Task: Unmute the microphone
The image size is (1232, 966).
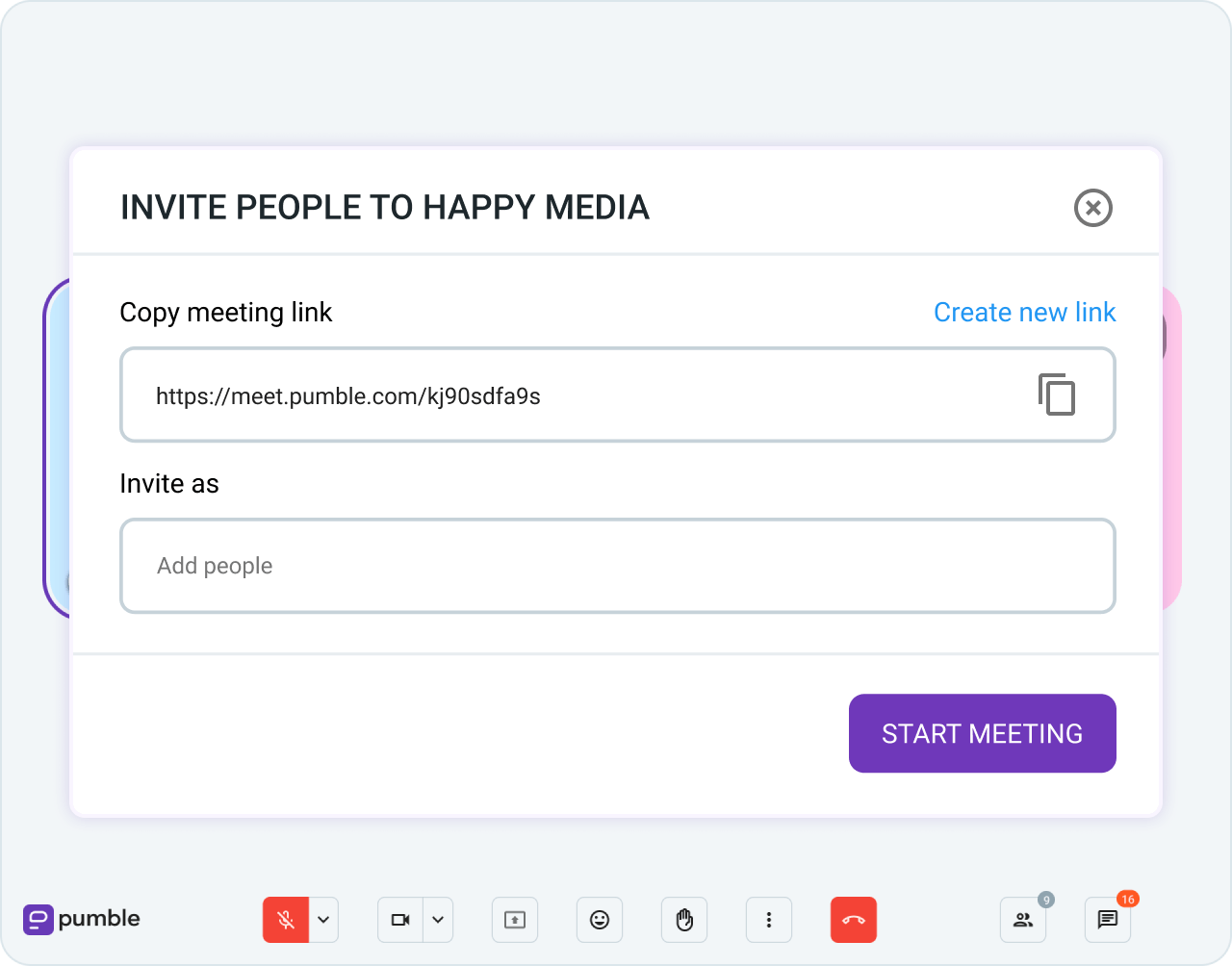Action: [x=283, y=920]
